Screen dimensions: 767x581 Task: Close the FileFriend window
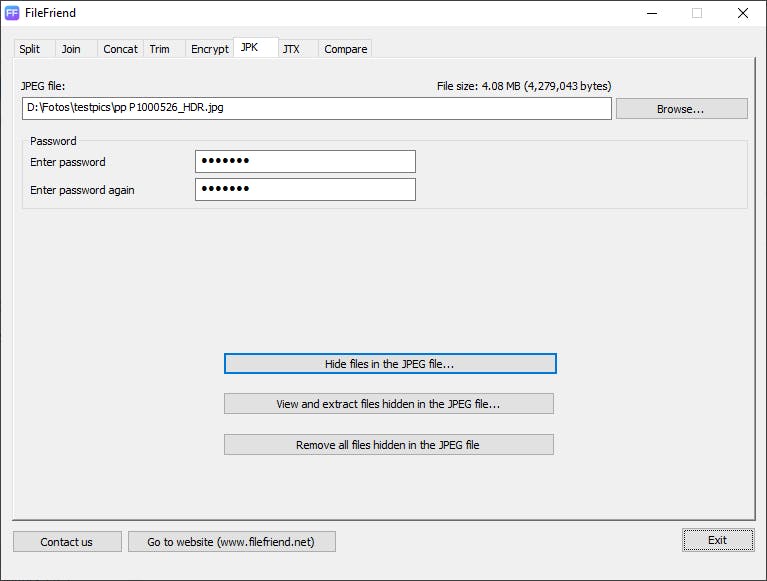pyautogui.click(x=743, y=13)
